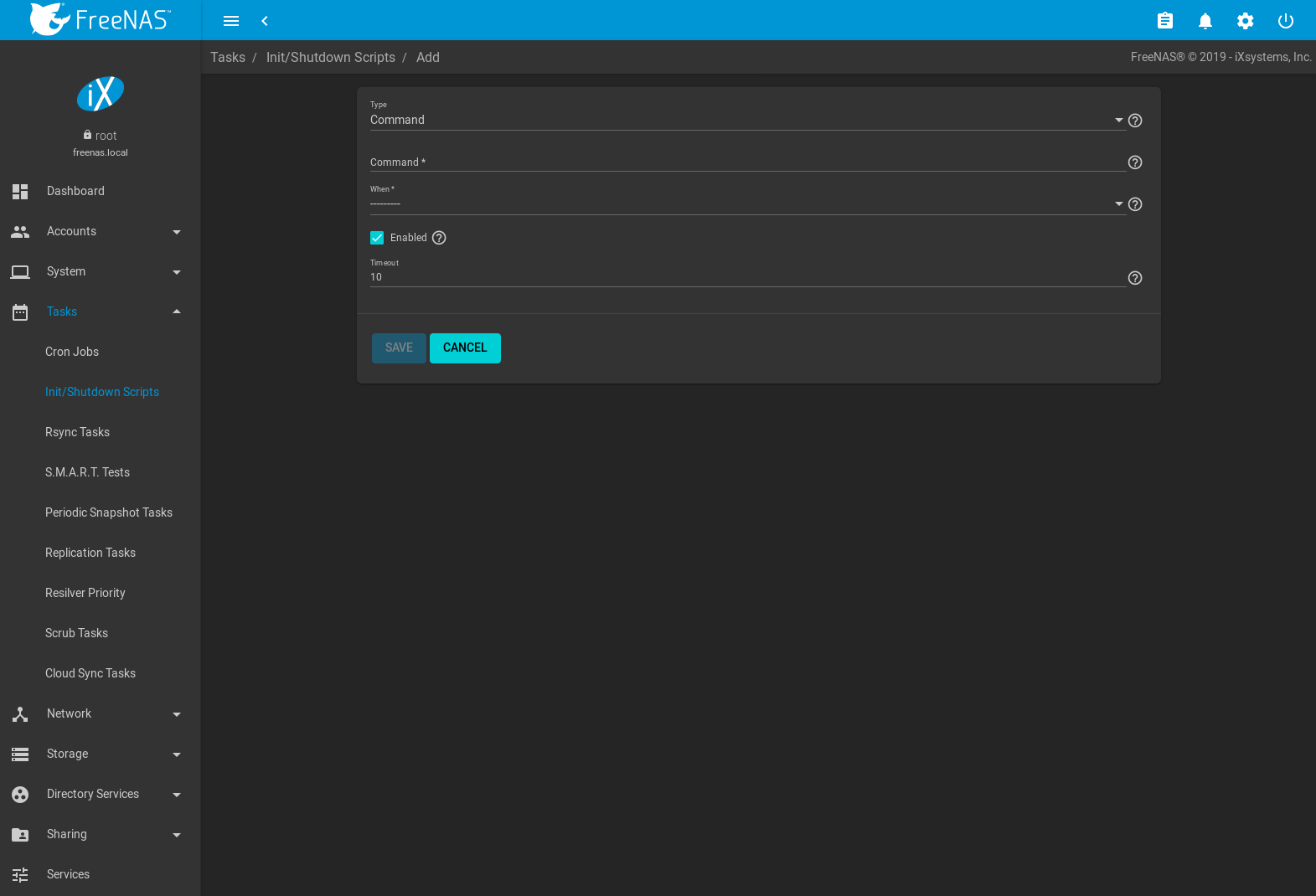
Task: Uncheck the Enabled checkbox
Action: pos(377,238)
